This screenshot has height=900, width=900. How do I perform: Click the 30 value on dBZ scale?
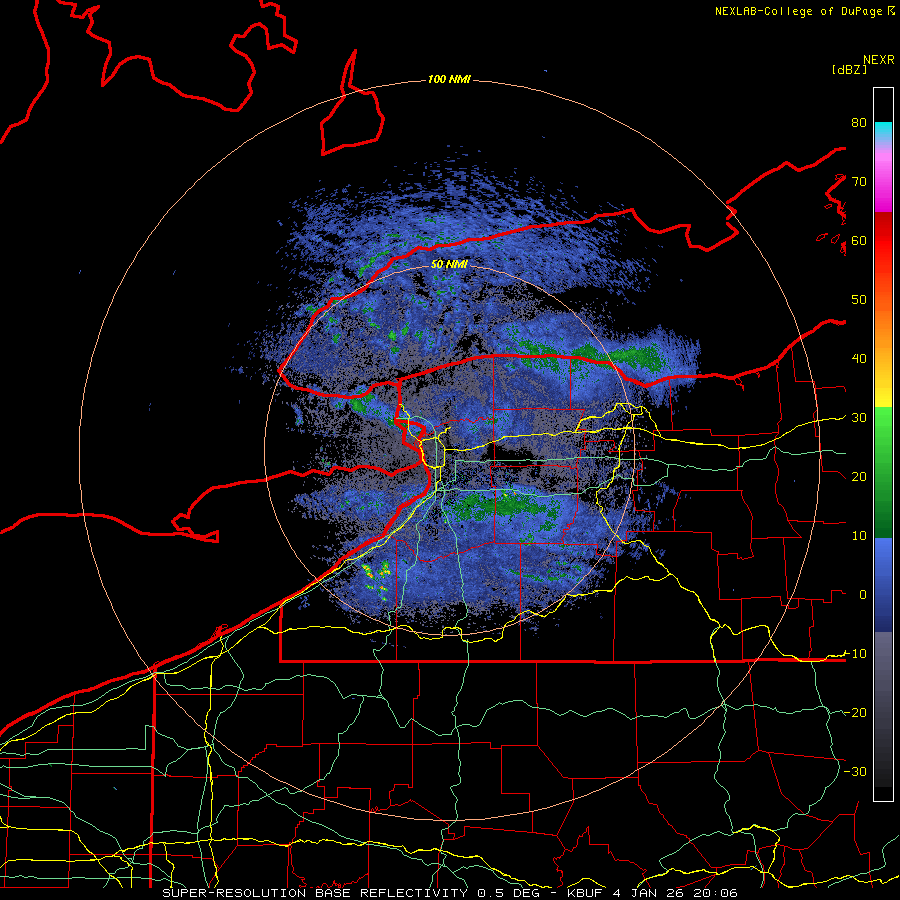pyautogui.click(x=859, y=418)
